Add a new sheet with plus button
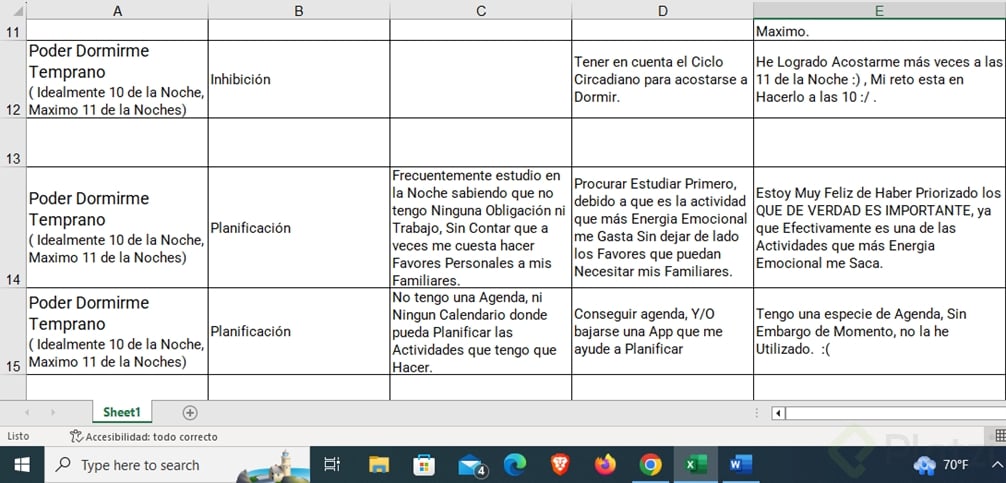This screenshot has height=483, width=1006. click(190, 413)
